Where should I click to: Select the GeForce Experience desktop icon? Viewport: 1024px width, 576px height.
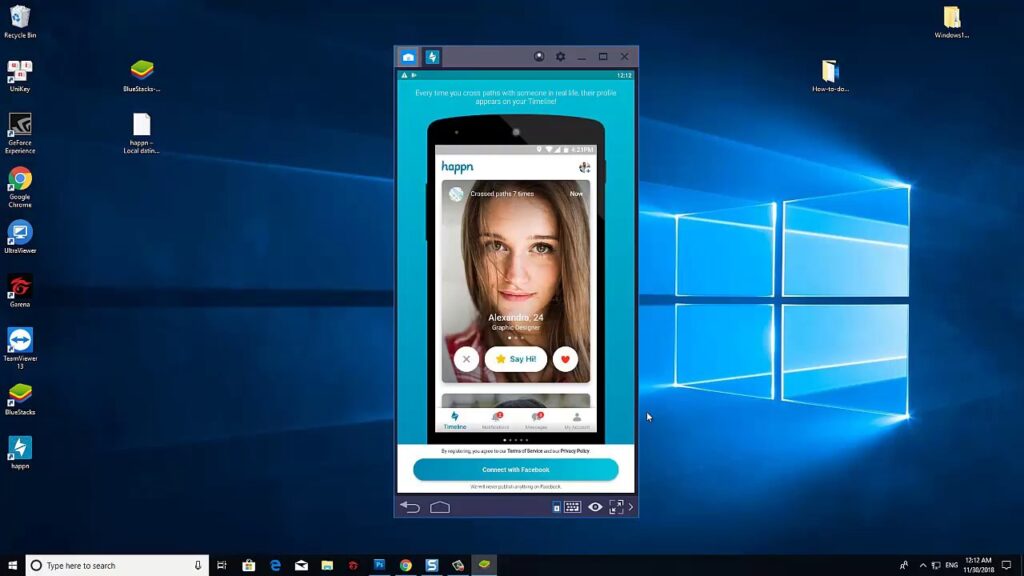point(20,133)
